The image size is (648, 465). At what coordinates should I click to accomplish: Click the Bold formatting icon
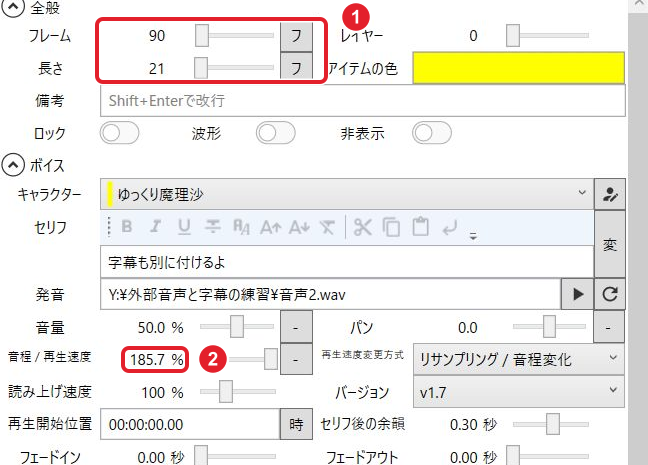[127, 227]
